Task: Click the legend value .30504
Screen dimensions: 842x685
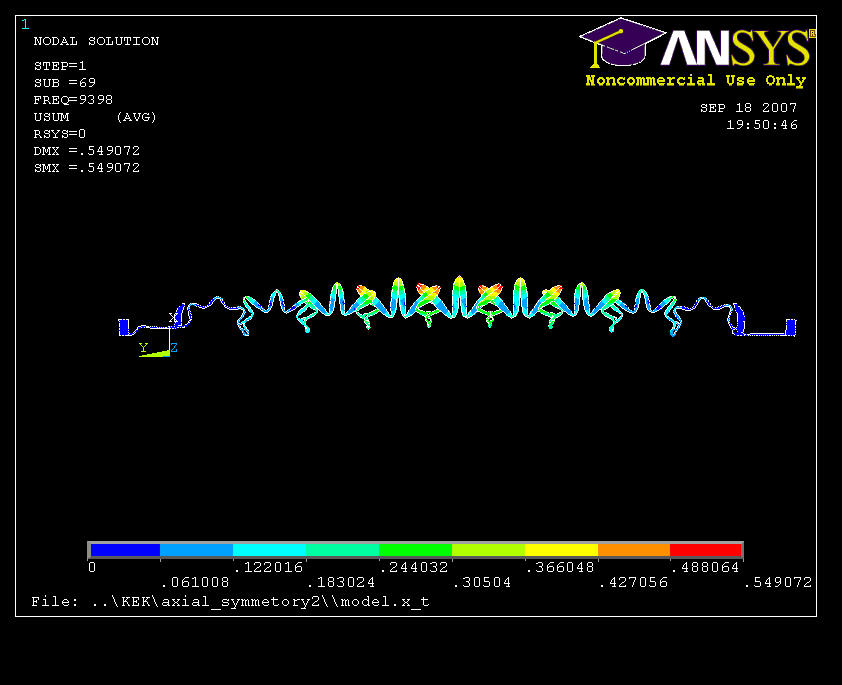Action: point(482,582)
